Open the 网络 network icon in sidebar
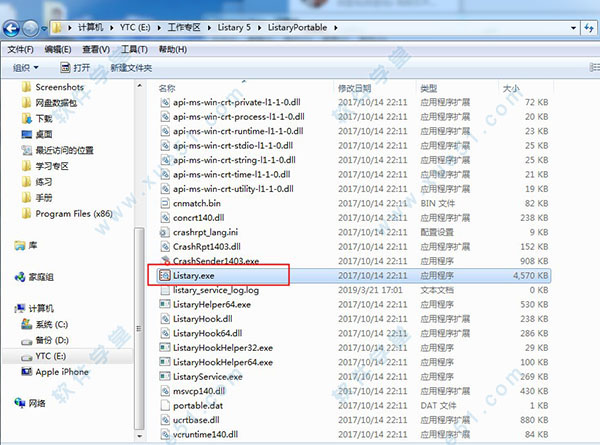The image size is (600, 445). (20, 403)
